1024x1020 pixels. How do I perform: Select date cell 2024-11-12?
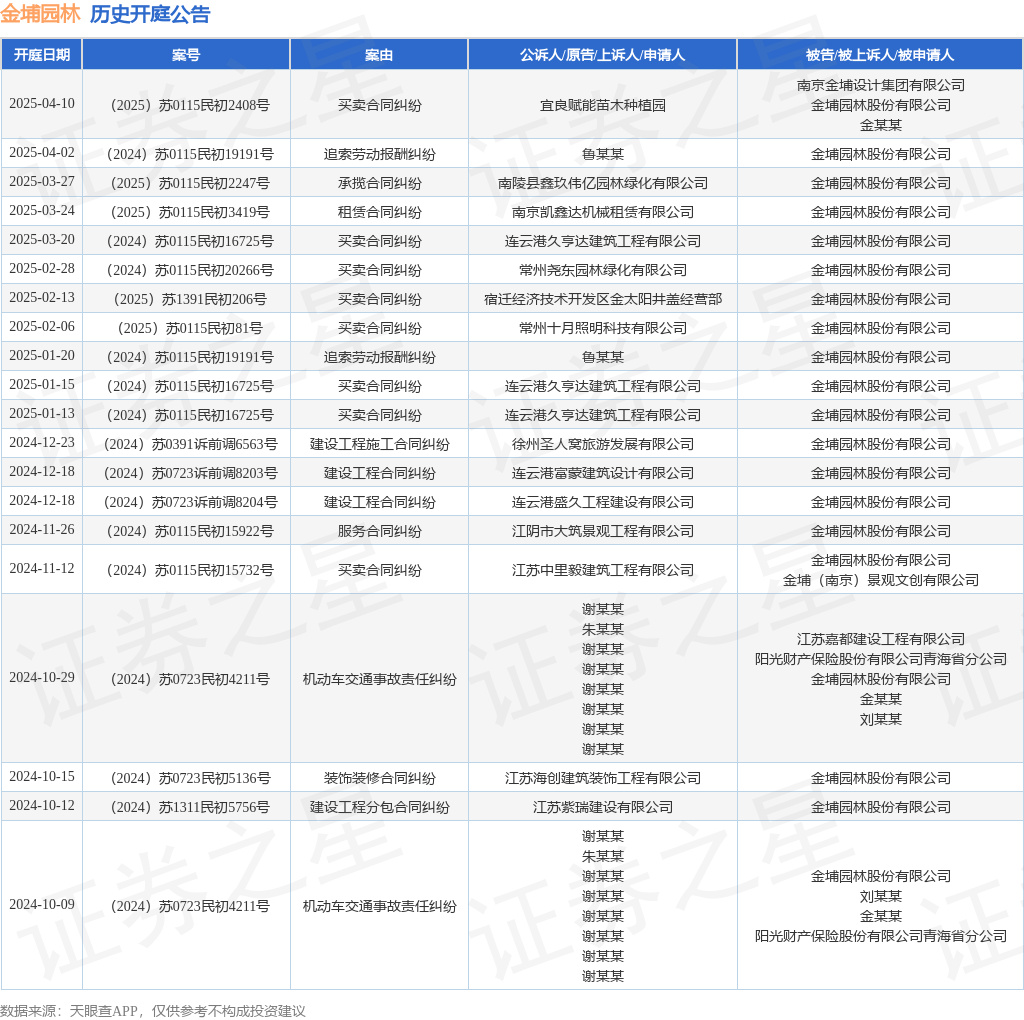[42, 568]
